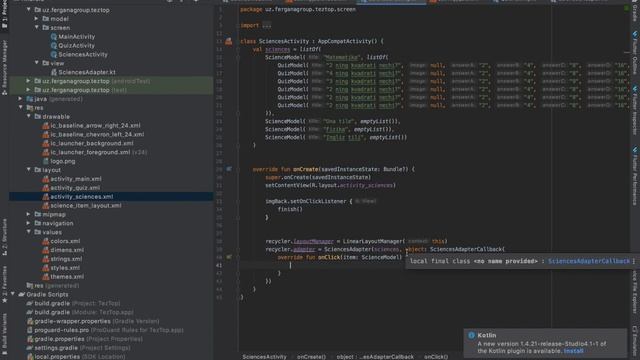Viewport: 640px width, 360px height.
Task: Expand the androidTest package node
Action: [29, 81]
